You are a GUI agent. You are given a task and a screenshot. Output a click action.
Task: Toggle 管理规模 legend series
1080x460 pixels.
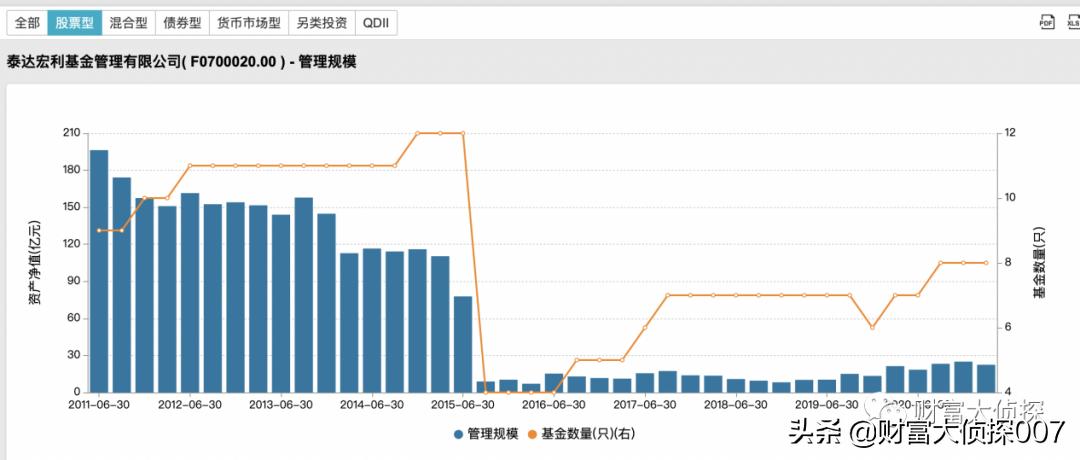click(484, 434)
